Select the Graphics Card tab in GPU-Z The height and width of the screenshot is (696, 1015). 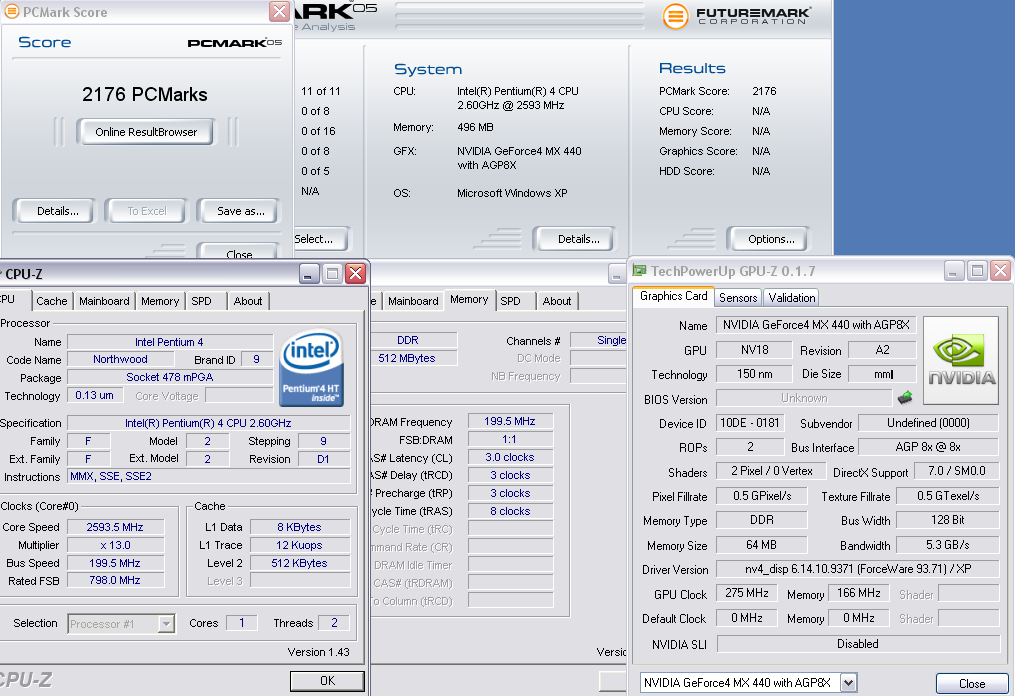(673, 296)
